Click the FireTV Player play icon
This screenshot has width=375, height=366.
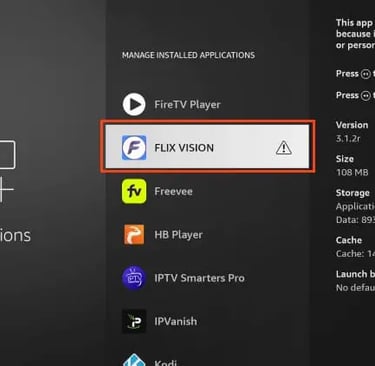coord(134,104)
